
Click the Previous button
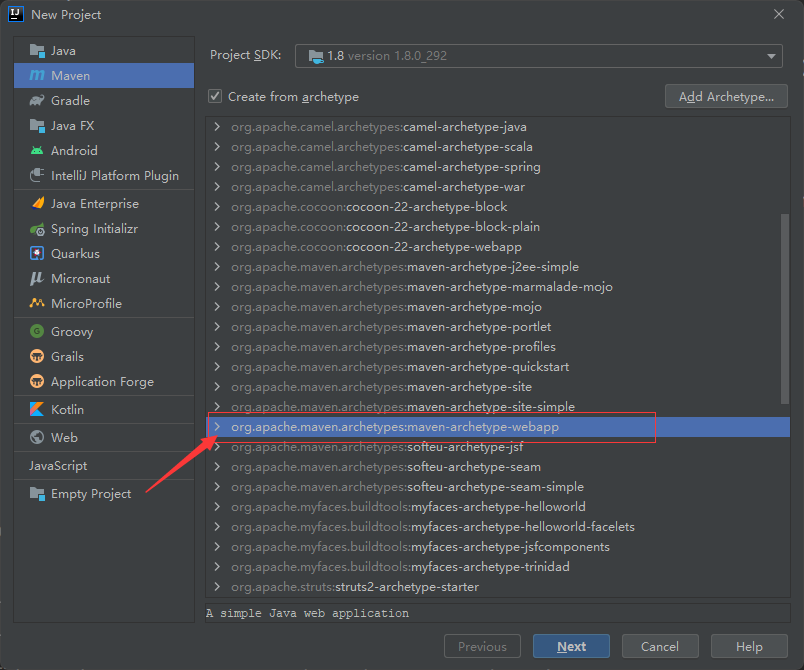click(x=482, y=646)
